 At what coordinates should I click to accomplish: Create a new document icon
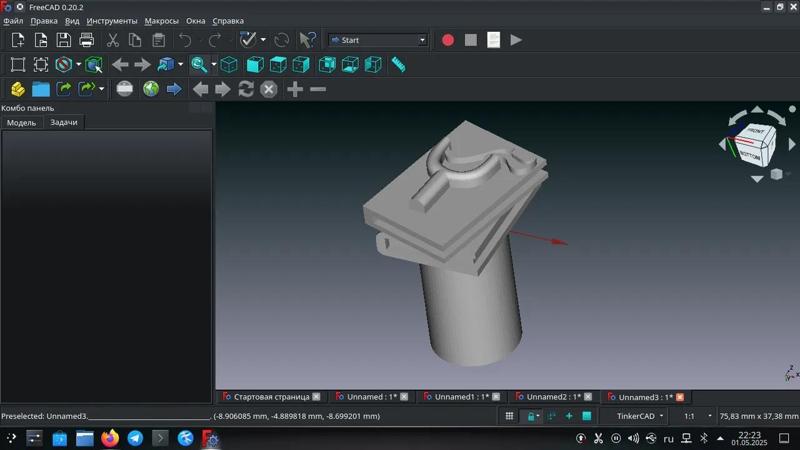[x=18, y=40]
